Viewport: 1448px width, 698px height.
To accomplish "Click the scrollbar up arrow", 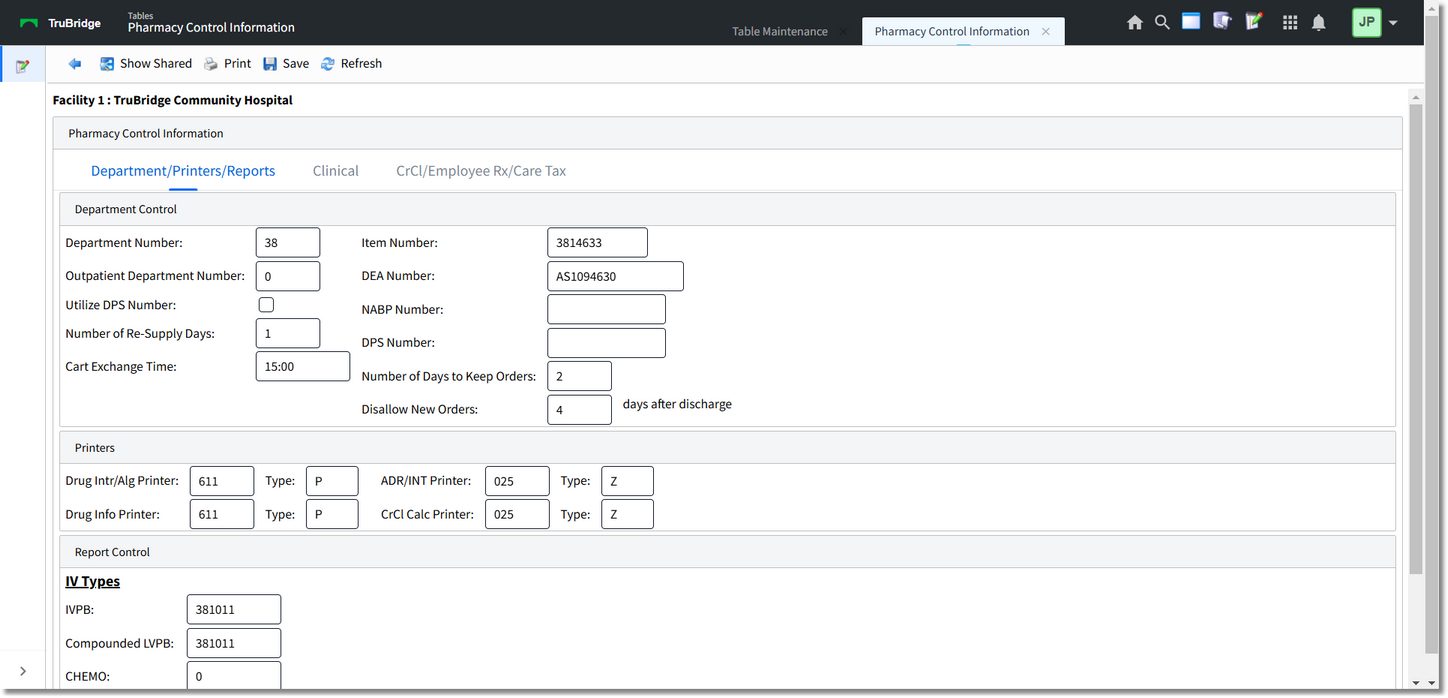I will click(x=1416, y=96).
